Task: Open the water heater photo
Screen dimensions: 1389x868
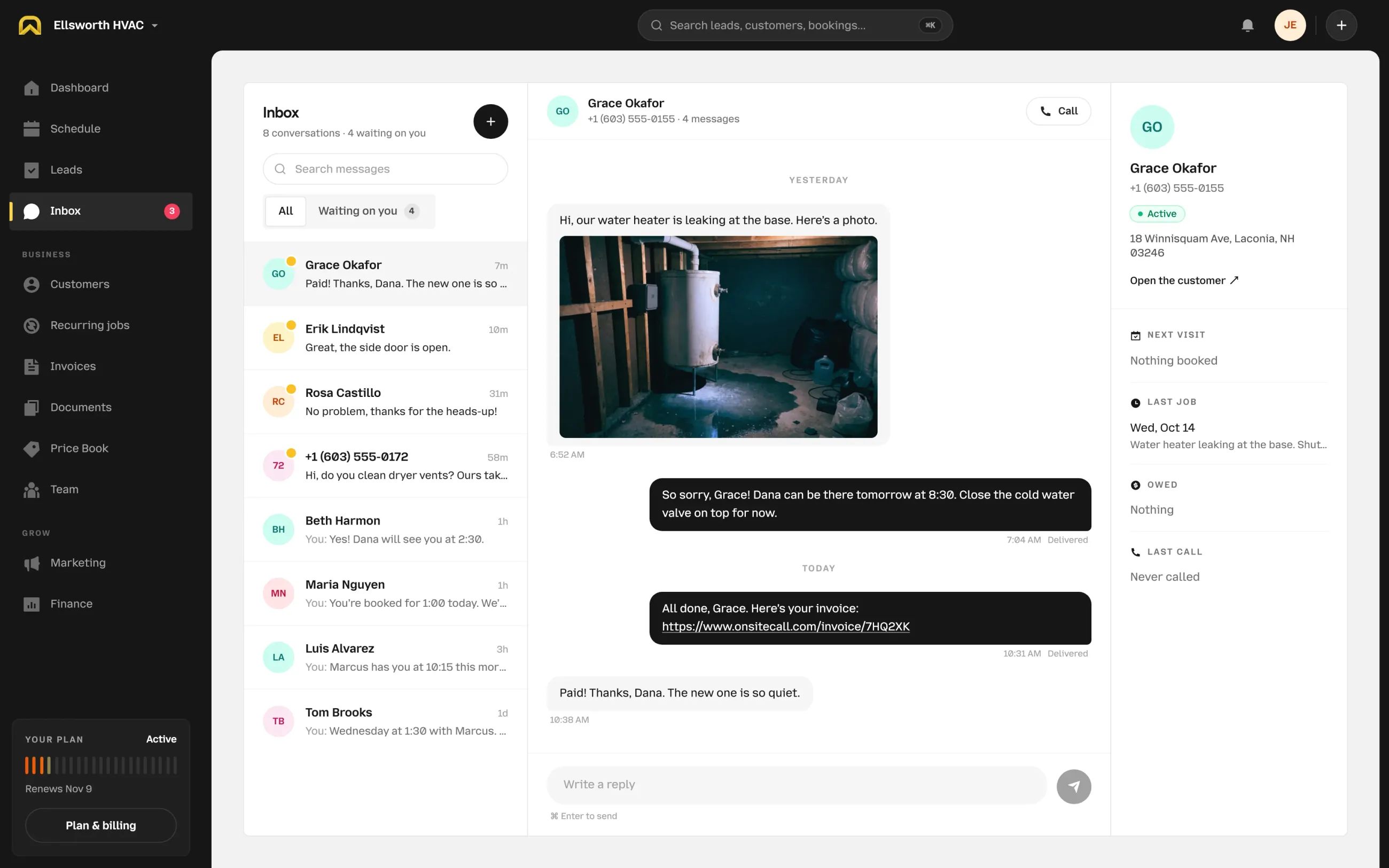Action: coord(718,337)
